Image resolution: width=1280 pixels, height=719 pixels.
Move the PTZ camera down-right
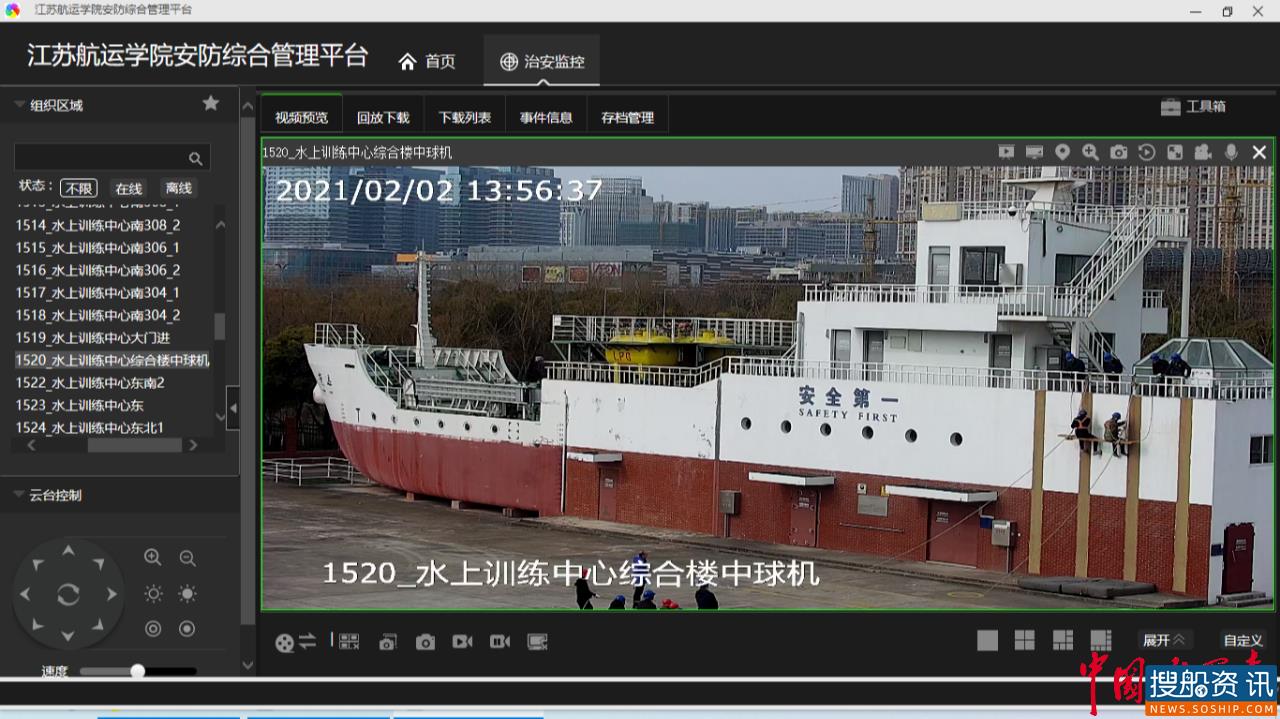click(x=98, y=625)
